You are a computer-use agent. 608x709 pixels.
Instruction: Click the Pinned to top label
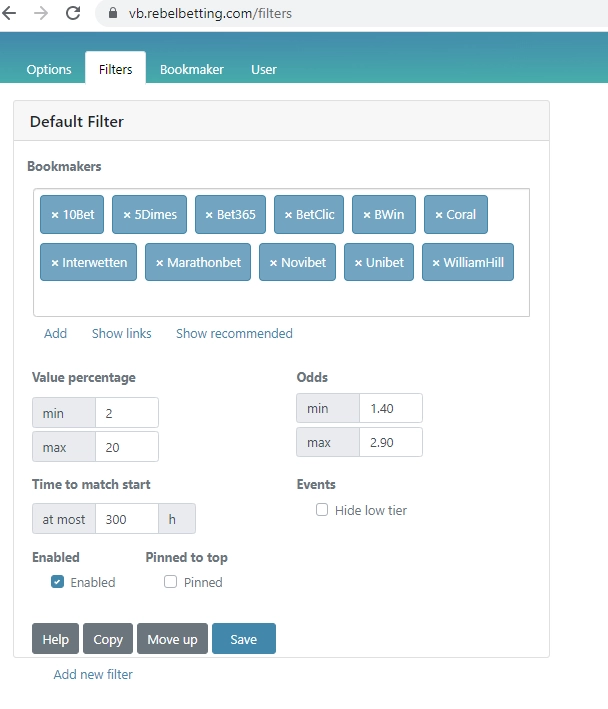tap(186, 557)
